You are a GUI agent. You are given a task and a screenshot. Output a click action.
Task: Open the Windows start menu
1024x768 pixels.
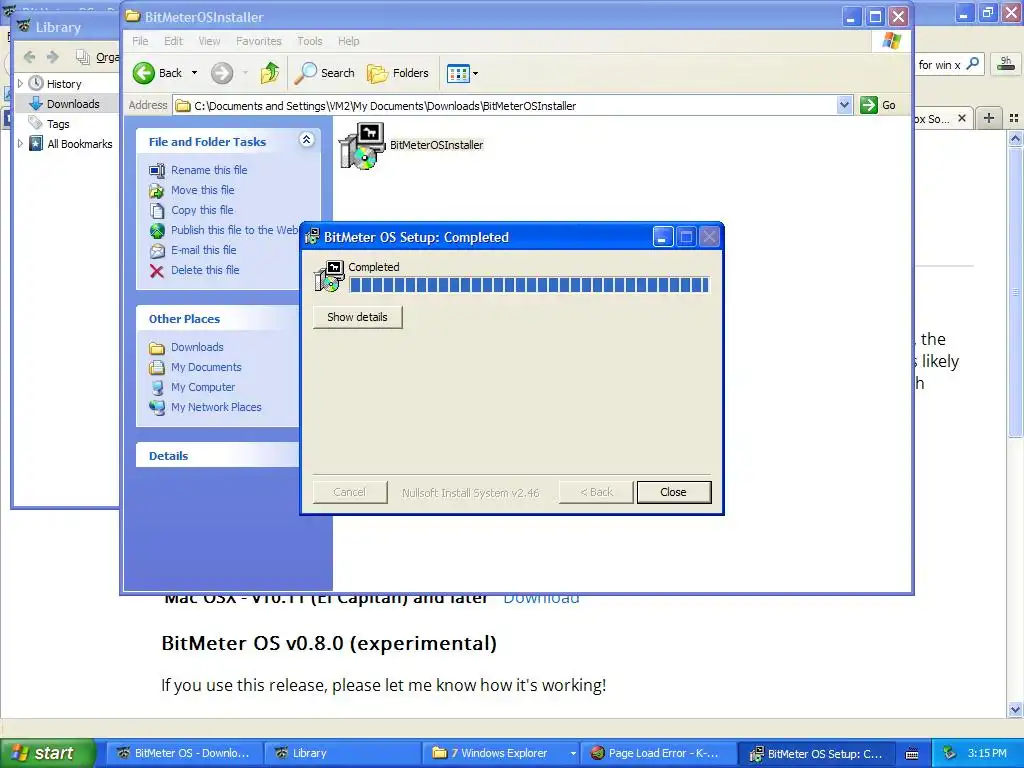pyautogui.click(x=47, y=753)
